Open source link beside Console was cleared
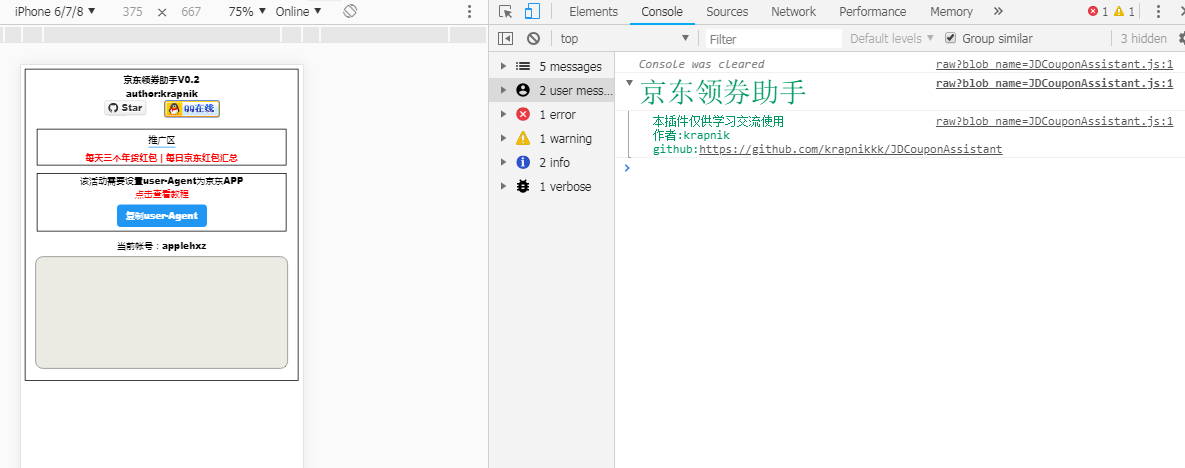The width and height of the screenshot is (1185, 468). tap(1054, 64)
